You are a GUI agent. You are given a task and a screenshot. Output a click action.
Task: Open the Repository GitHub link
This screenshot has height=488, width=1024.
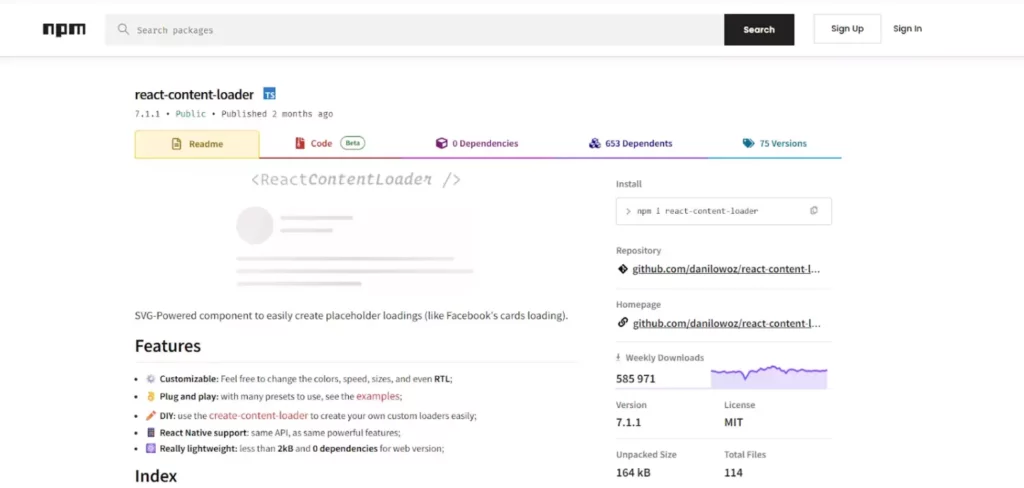point(726,269)
